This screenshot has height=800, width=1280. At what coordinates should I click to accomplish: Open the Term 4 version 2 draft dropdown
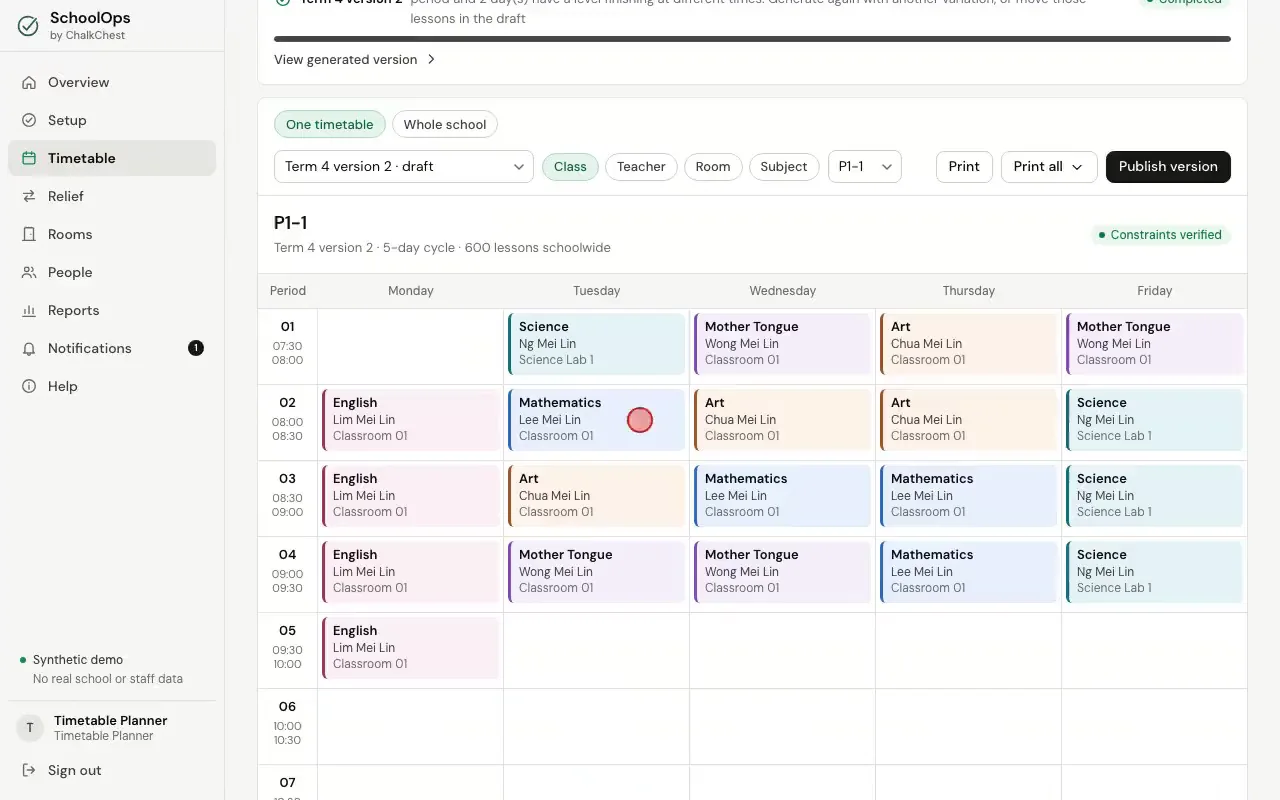click(x=404, y=166)
